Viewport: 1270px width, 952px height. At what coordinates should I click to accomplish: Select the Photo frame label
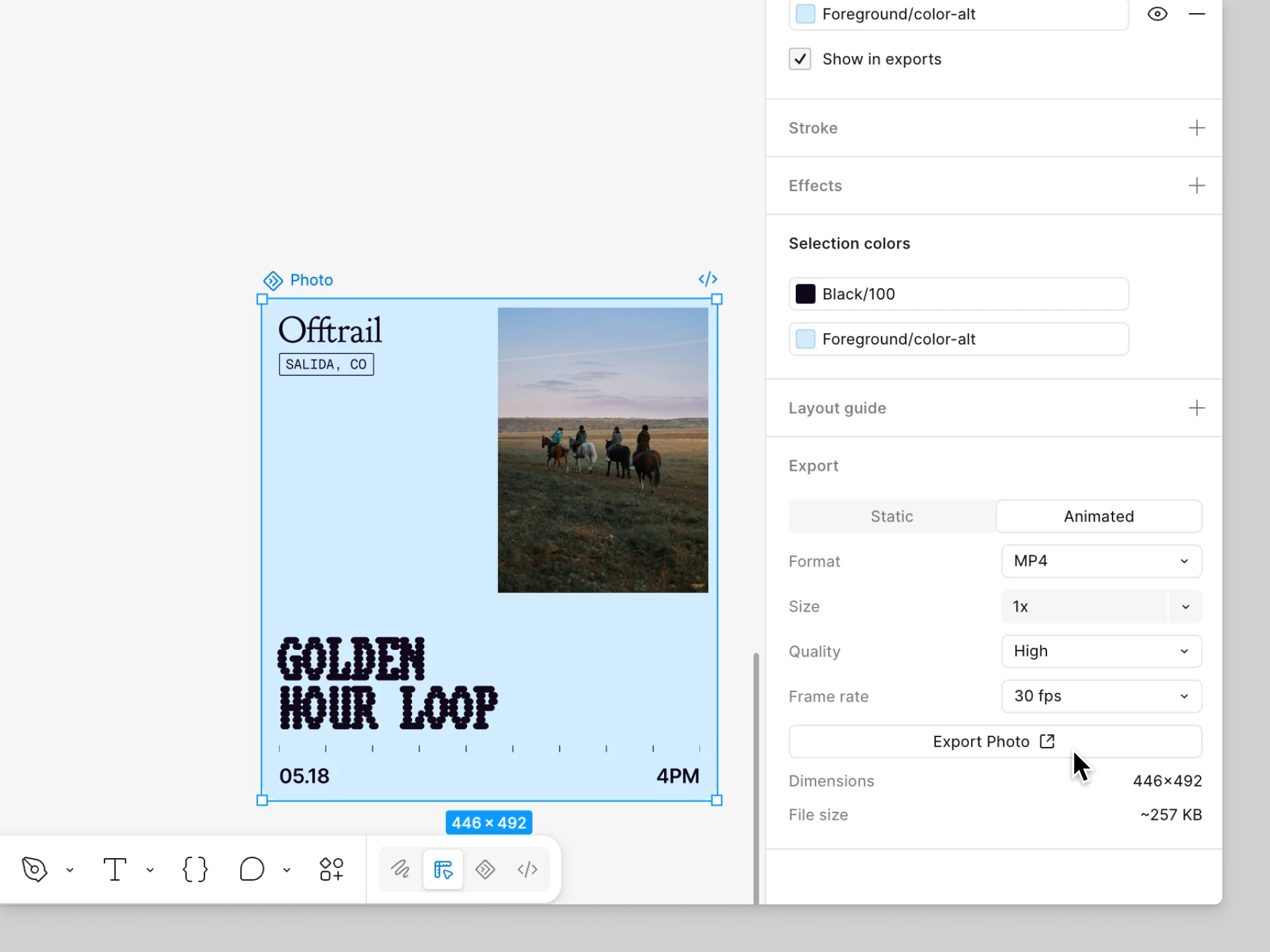point(311,280)
